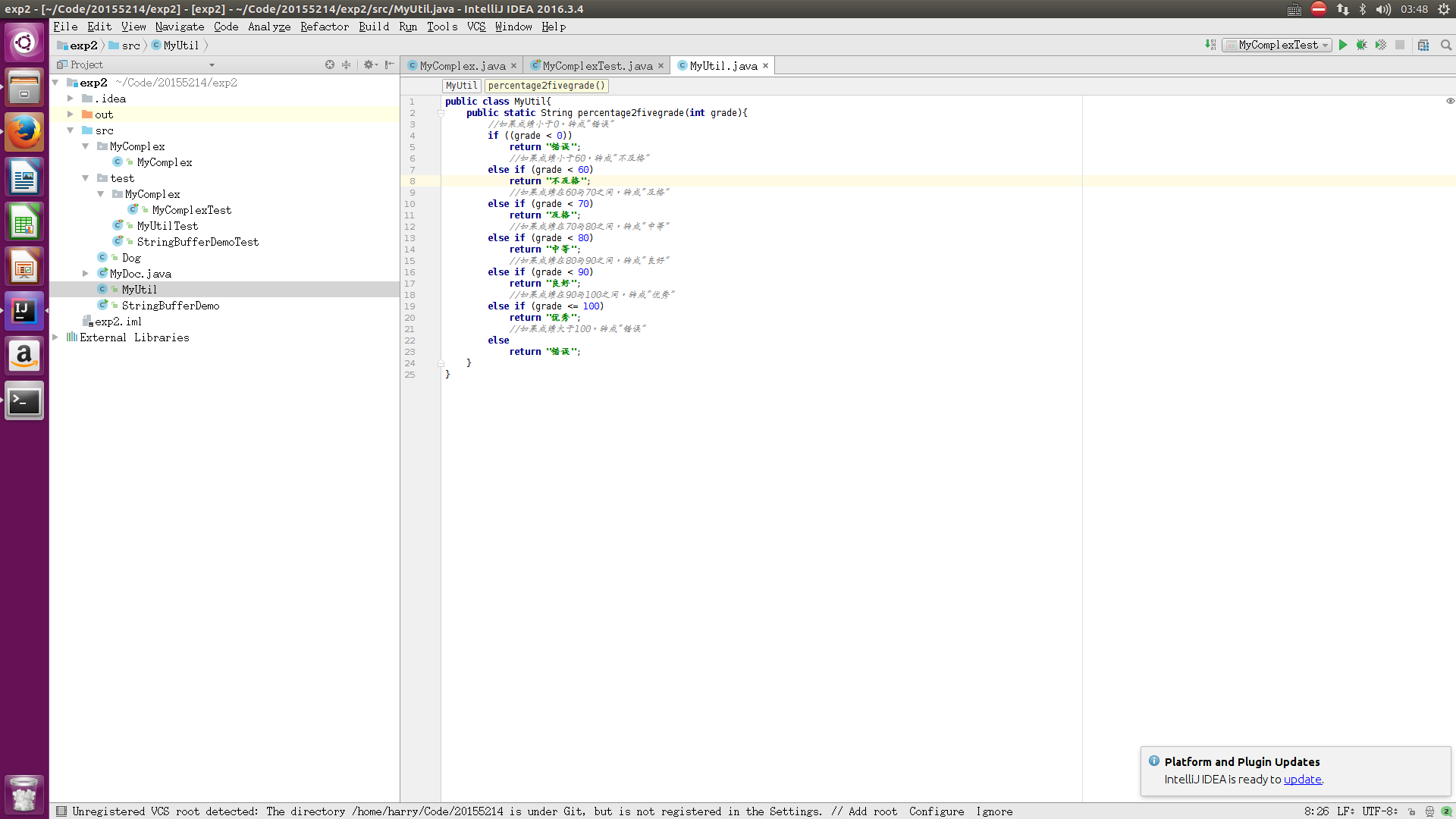
Task: Toggle fold marker at line 24
Action: tap(441, 363)
